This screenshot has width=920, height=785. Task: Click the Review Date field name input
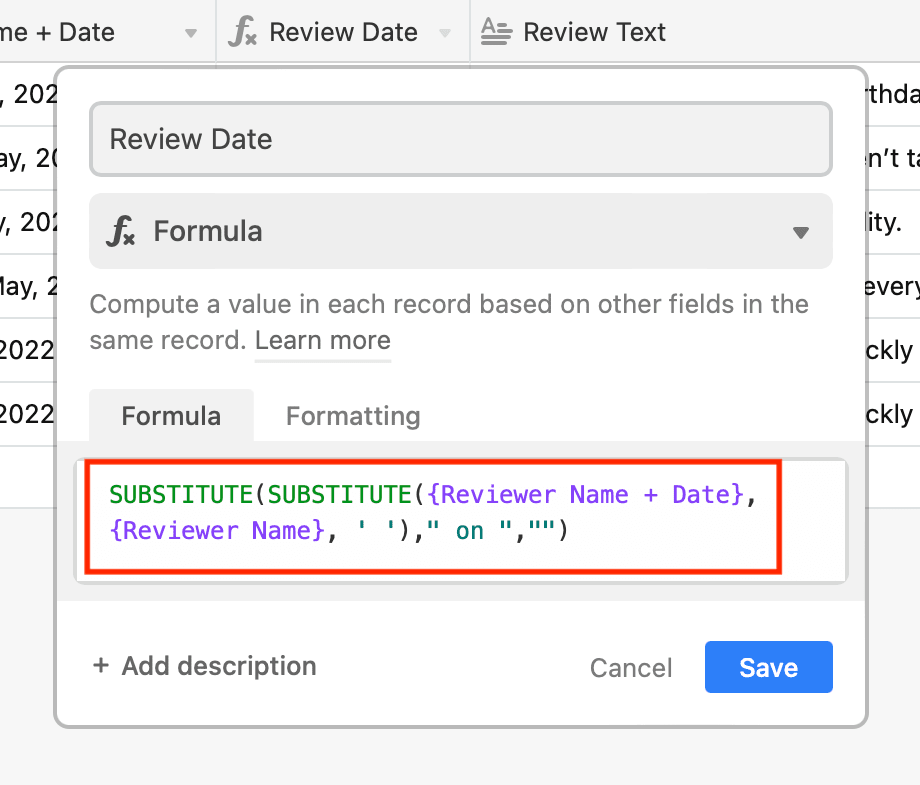pos(461,139)
